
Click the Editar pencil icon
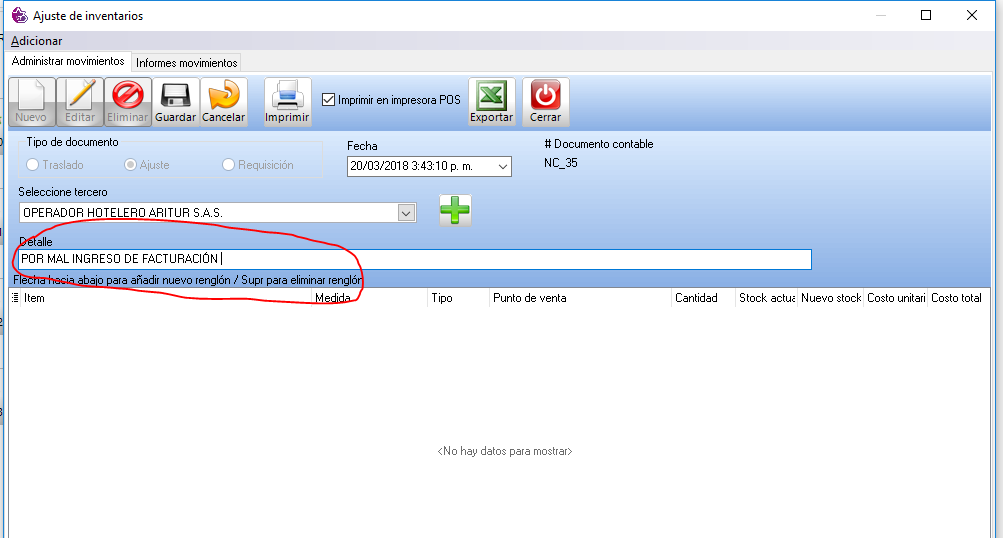(80, 96)
